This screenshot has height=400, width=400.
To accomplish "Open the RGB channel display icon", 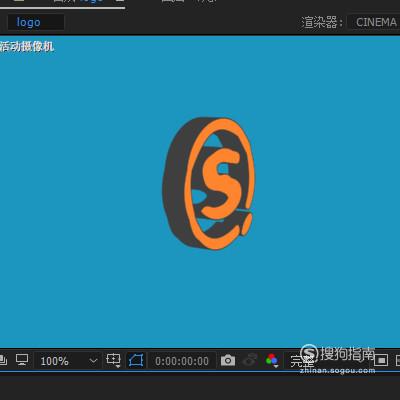I will coord(272,360).
